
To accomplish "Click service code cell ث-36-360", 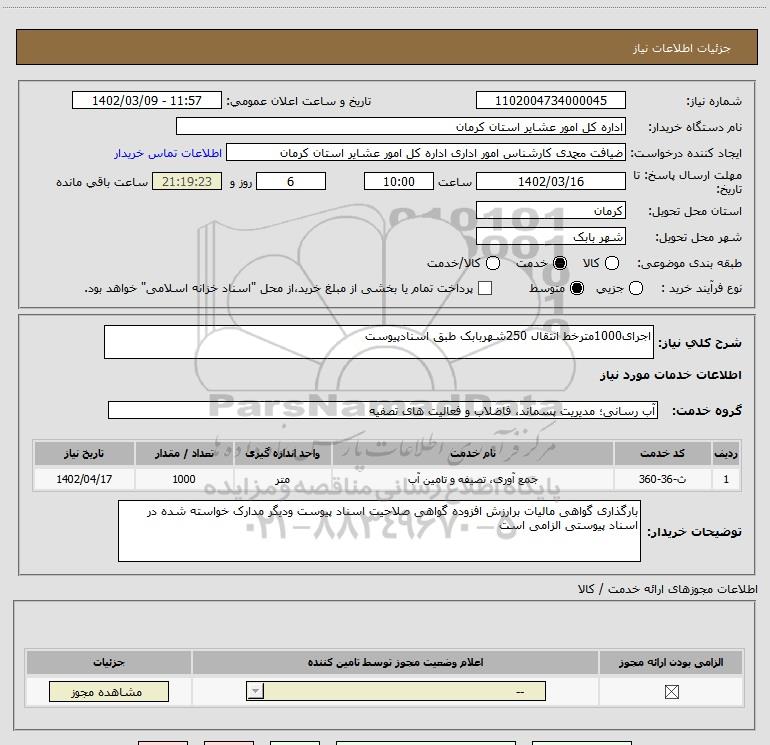I will click(x=662, y=479).
